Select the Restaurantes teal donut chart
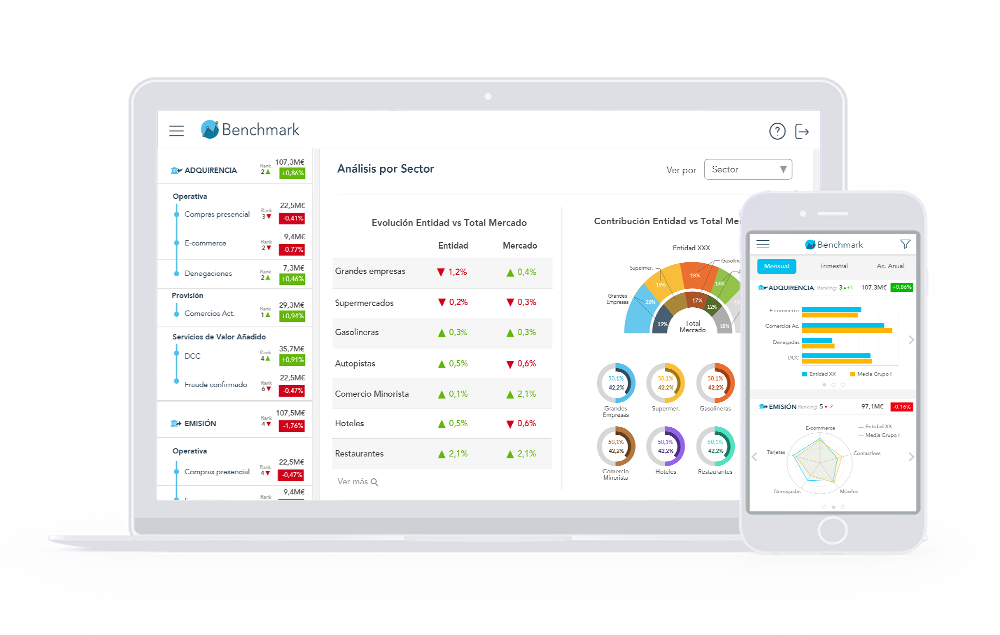The width and height of the screenshot is (1000, 635). pyautogui.click(x=715, y=446)
